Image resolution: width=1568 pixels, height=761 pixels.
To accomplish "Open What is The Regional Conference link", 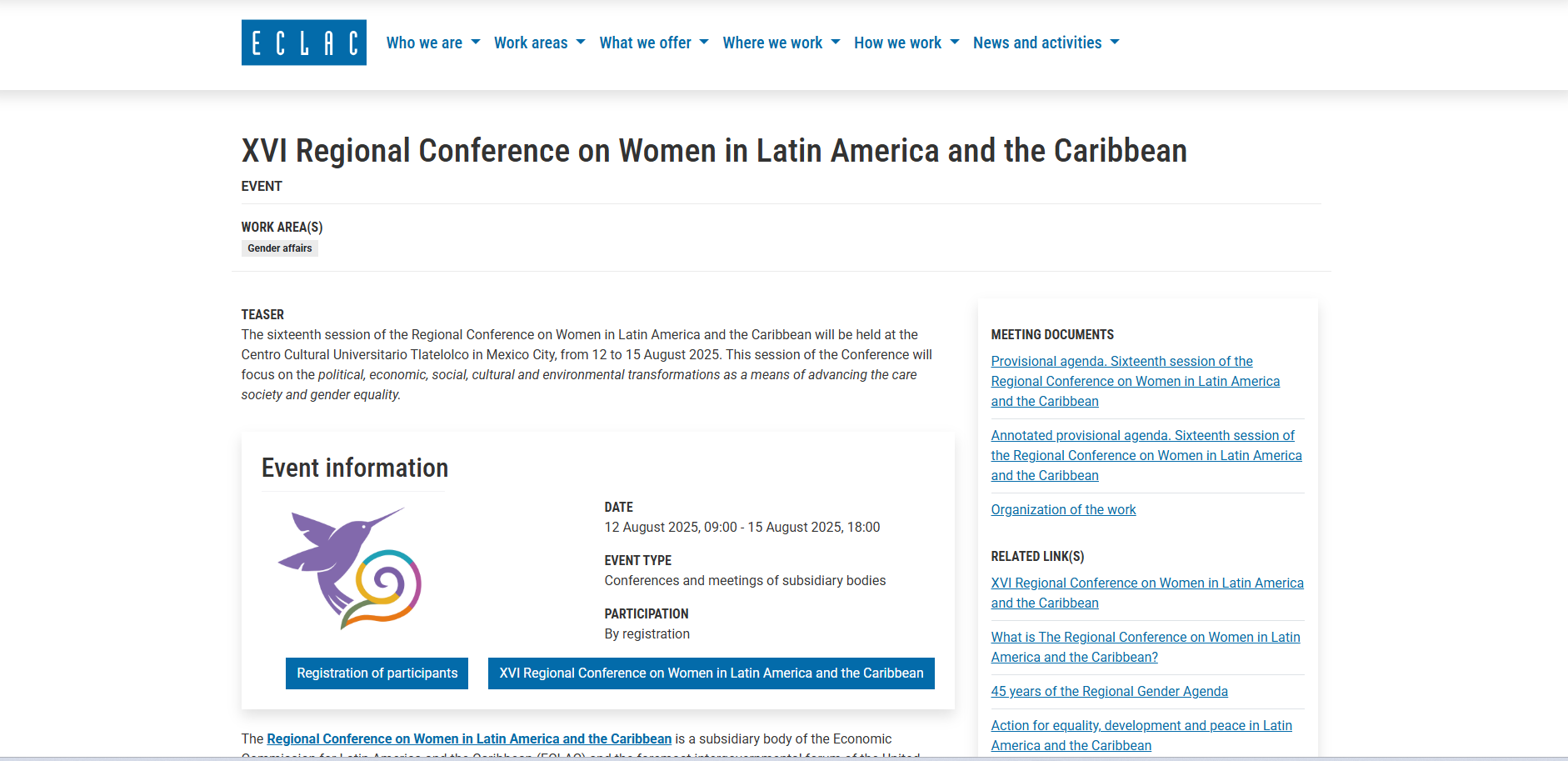I will pyautogui.click(x=1146, y=647).
